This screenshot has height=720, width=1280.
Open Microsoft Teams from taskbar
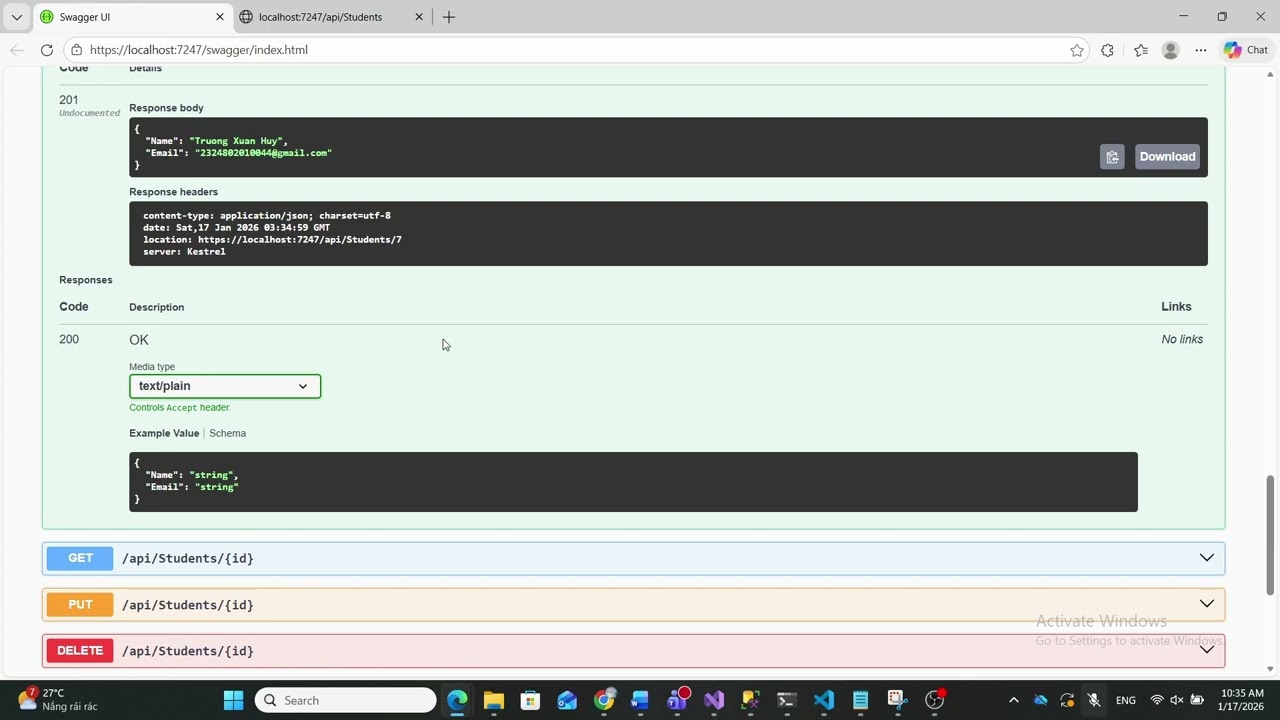[x=678, y=700]
